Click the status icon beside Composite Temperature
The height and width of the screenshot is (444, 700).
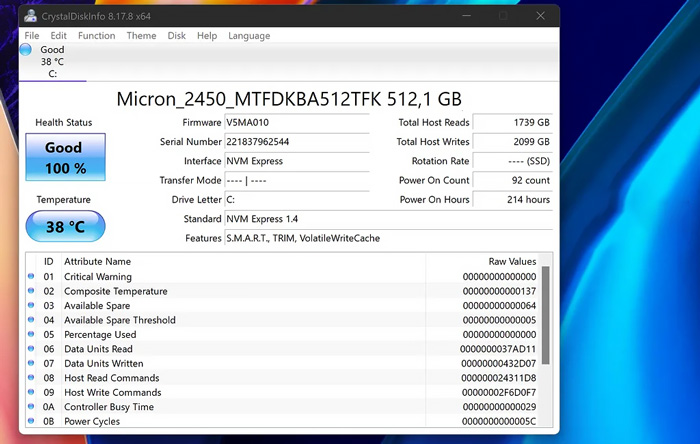[x=31, y=292]
